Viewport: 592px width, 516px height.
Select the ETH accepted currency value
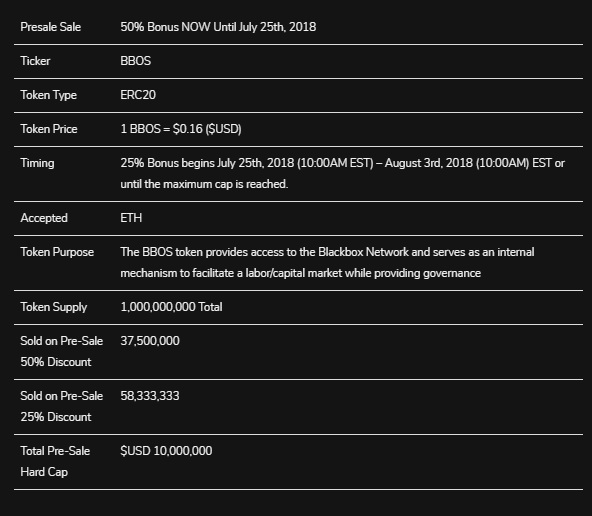pos(131,218)
